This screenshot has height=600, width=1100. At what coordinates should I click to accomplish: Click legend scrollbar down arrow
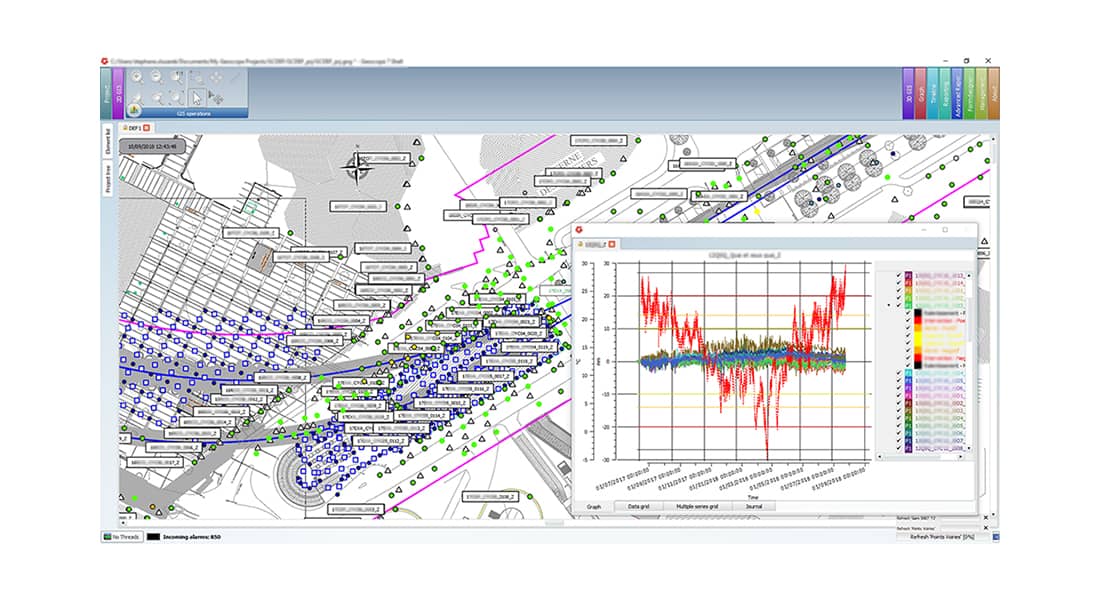click(x=969, y=448)
